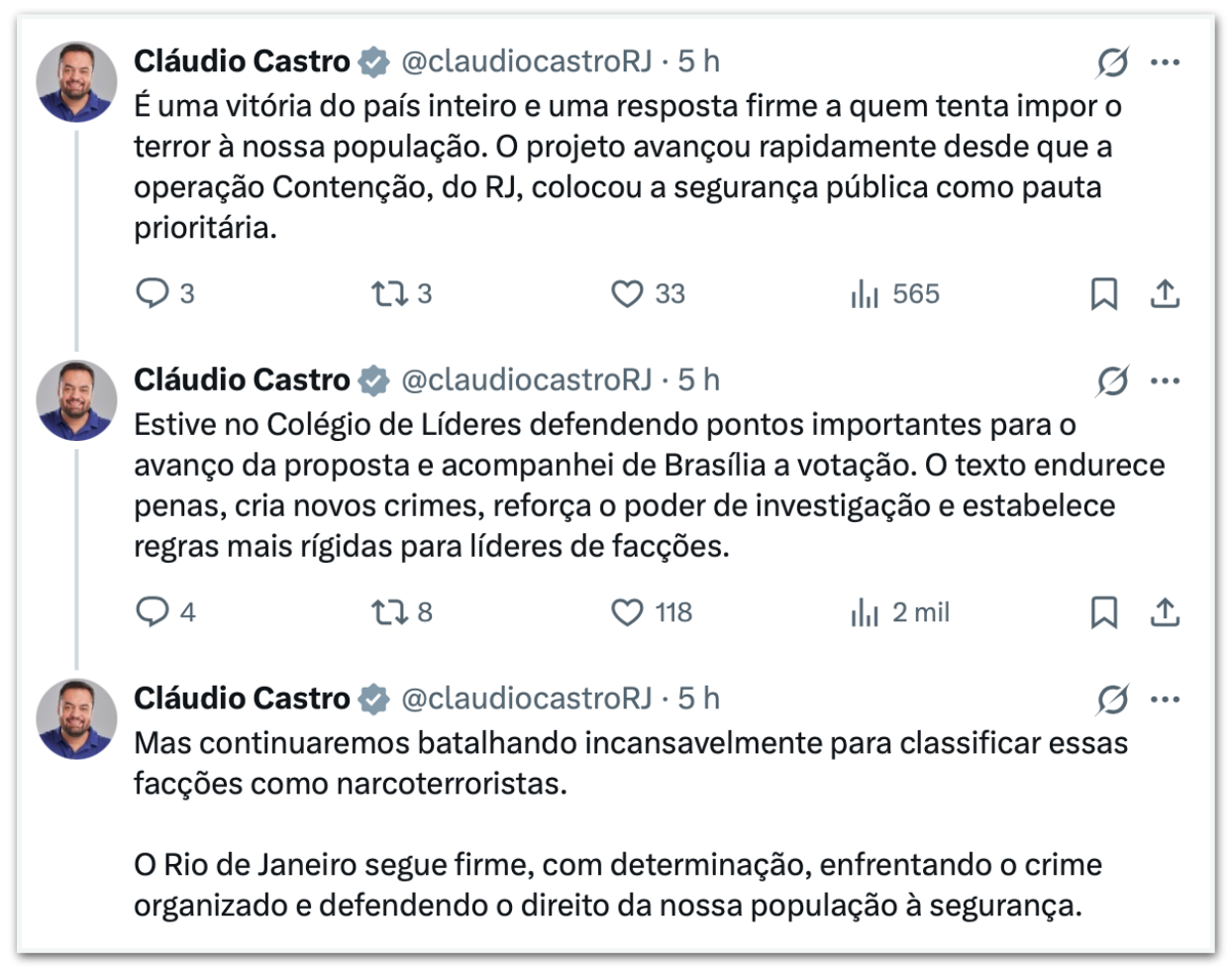Image resolution: width=1232 pixels, height=975 pixels.
Task: Like the tweet with 33 likes
Action: [x=627, y=293]
